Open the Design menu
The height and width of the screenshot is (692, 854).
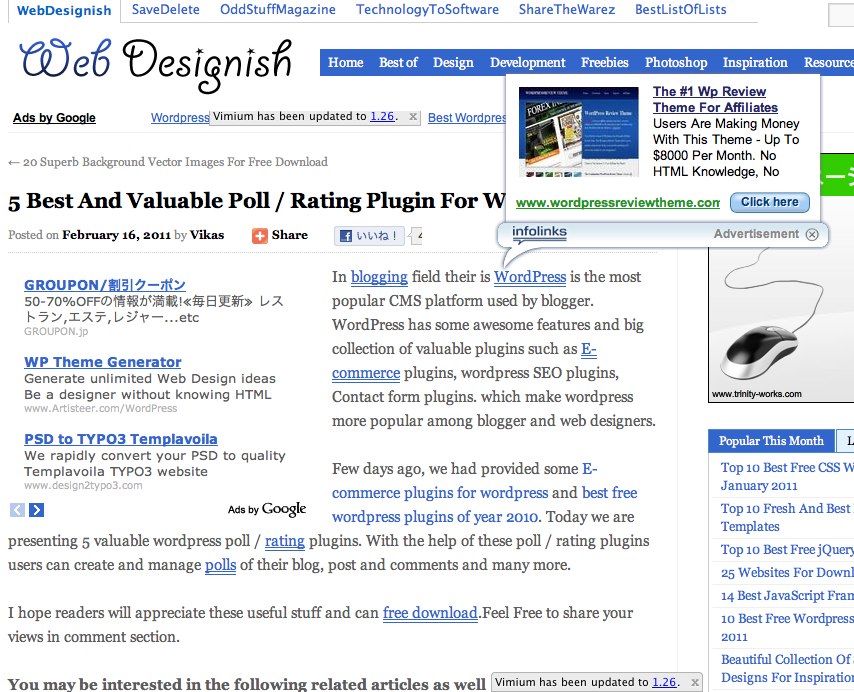[453, 63]
